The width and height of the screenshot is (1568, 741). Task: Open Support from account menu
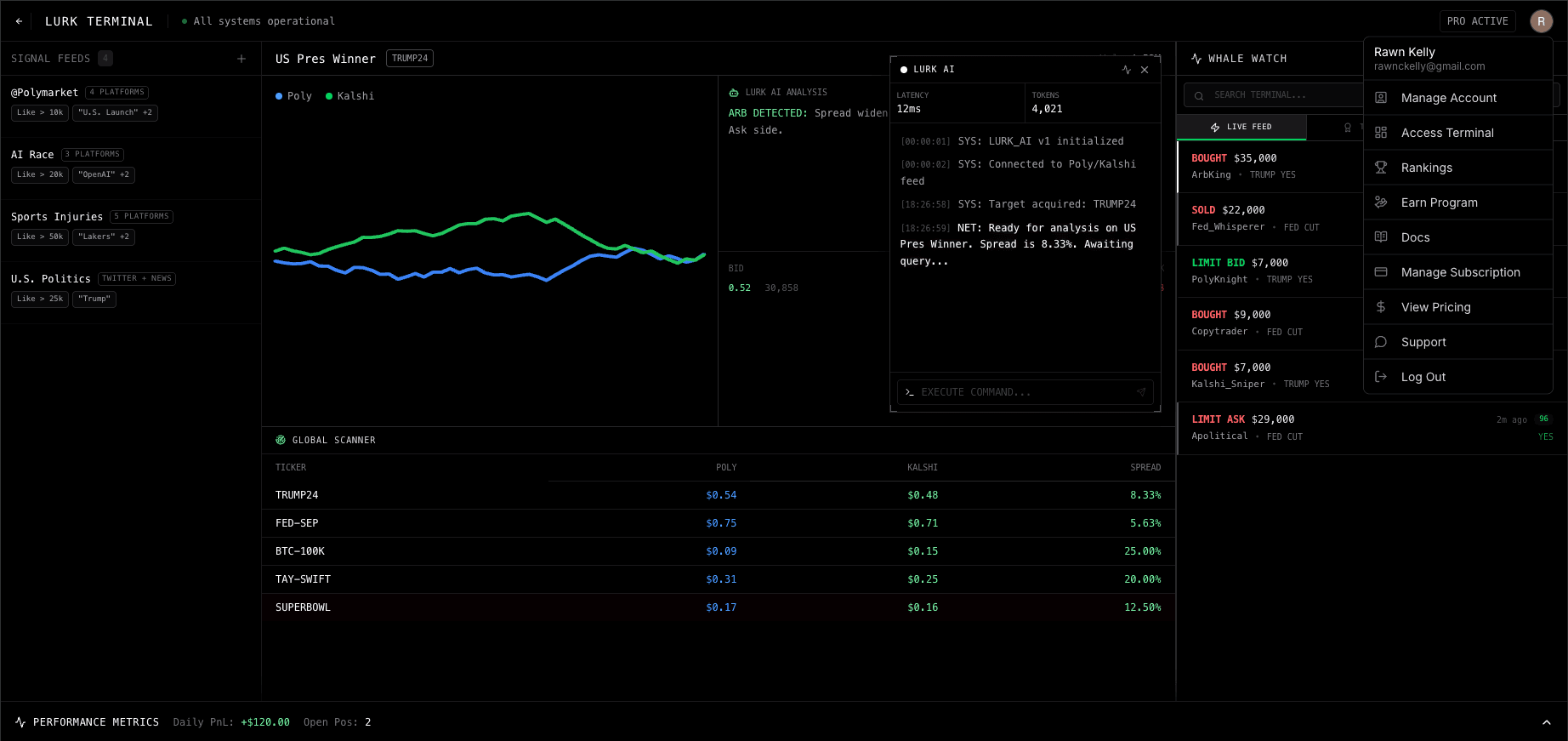[1458, 342]
